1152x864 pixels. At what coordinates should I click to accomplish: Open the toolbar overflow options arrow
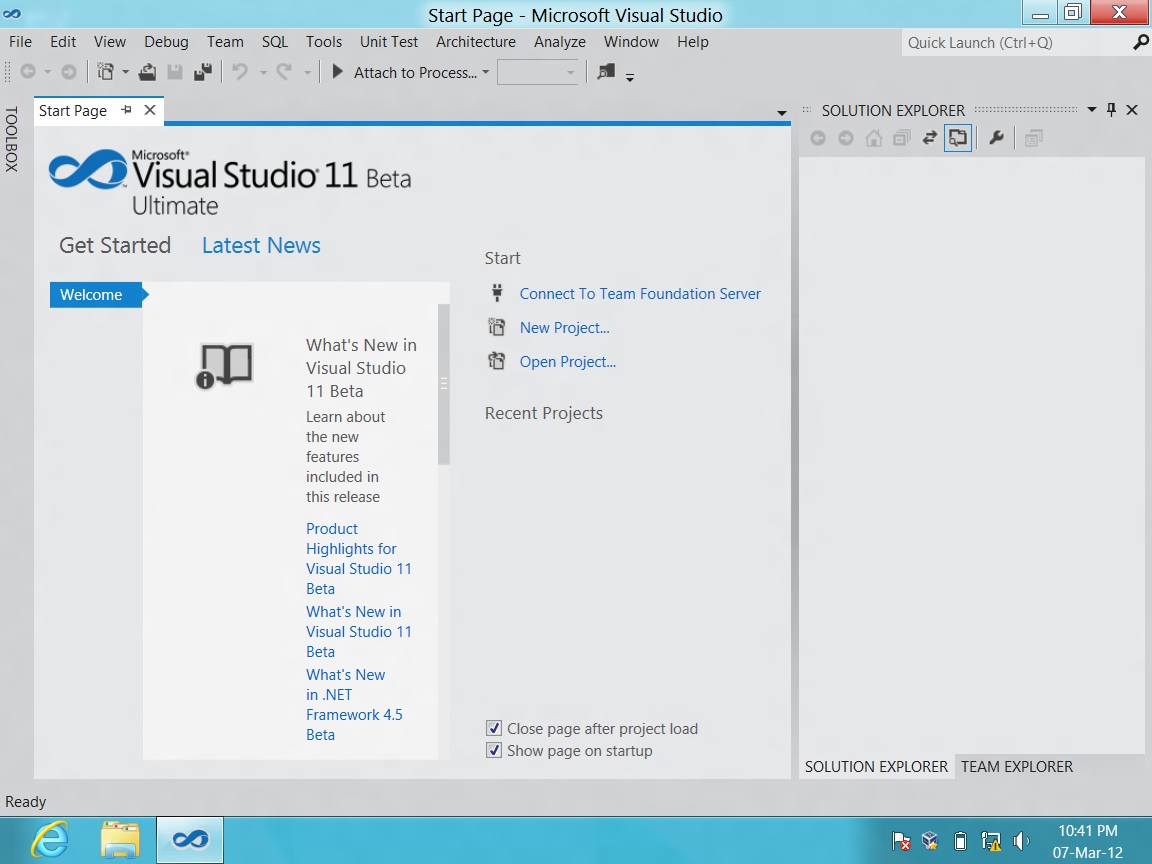[630, 76]
